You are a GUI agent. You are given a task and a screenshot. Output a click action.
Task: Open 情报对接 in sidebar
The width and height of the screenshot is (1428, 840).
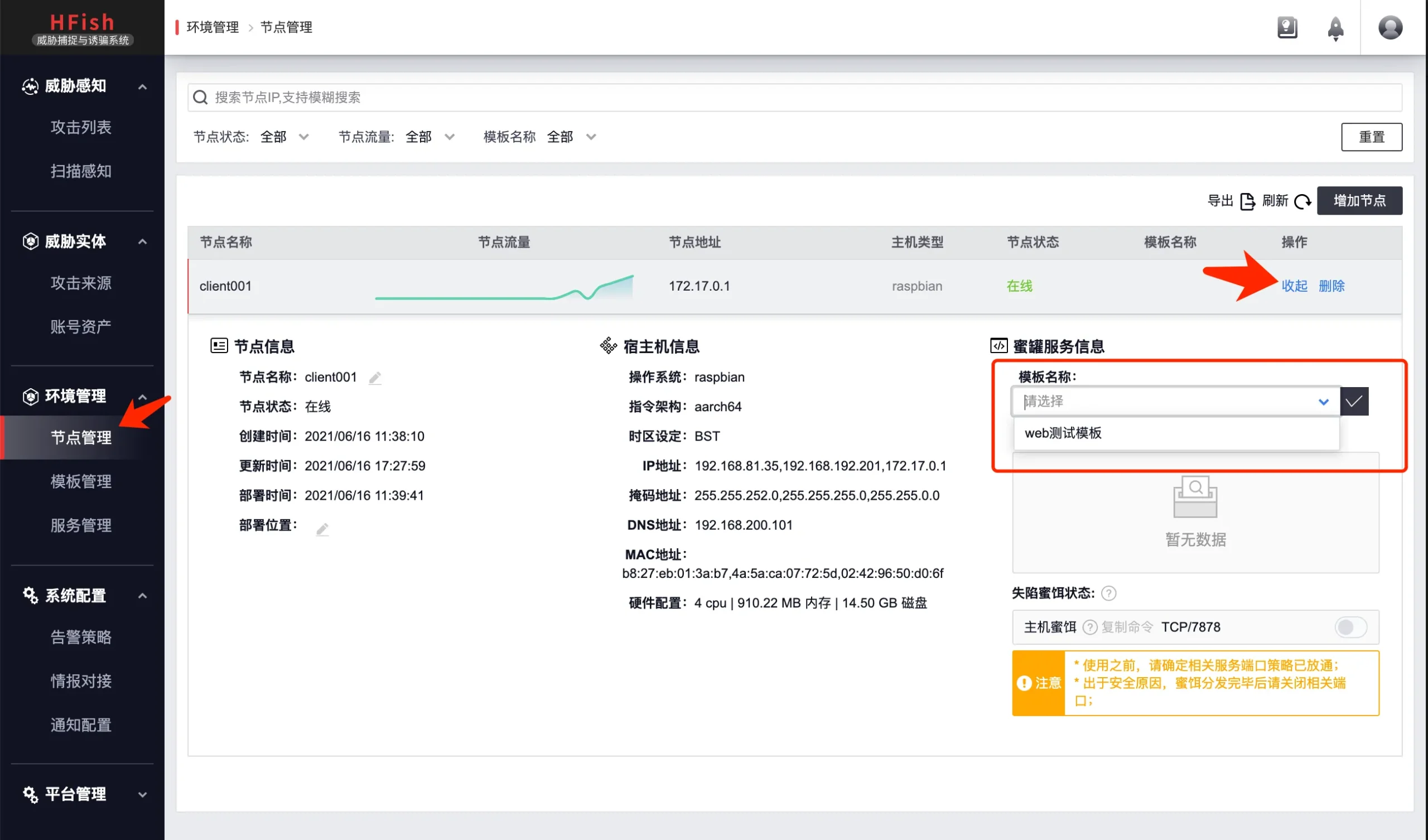81,681
